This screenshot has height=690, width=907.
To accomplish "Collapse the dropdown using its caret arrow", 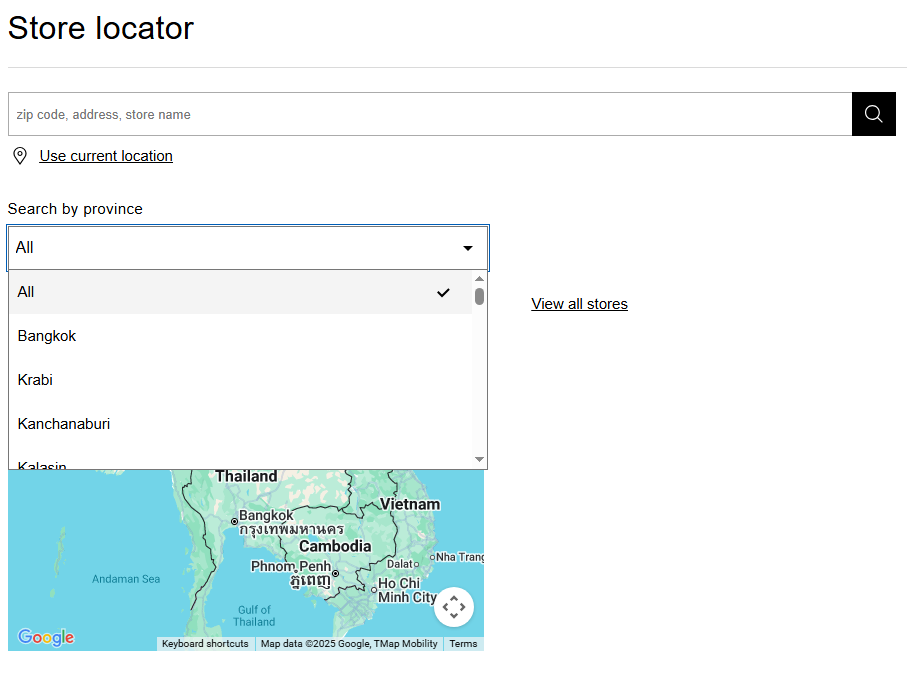I will (467, 248).
